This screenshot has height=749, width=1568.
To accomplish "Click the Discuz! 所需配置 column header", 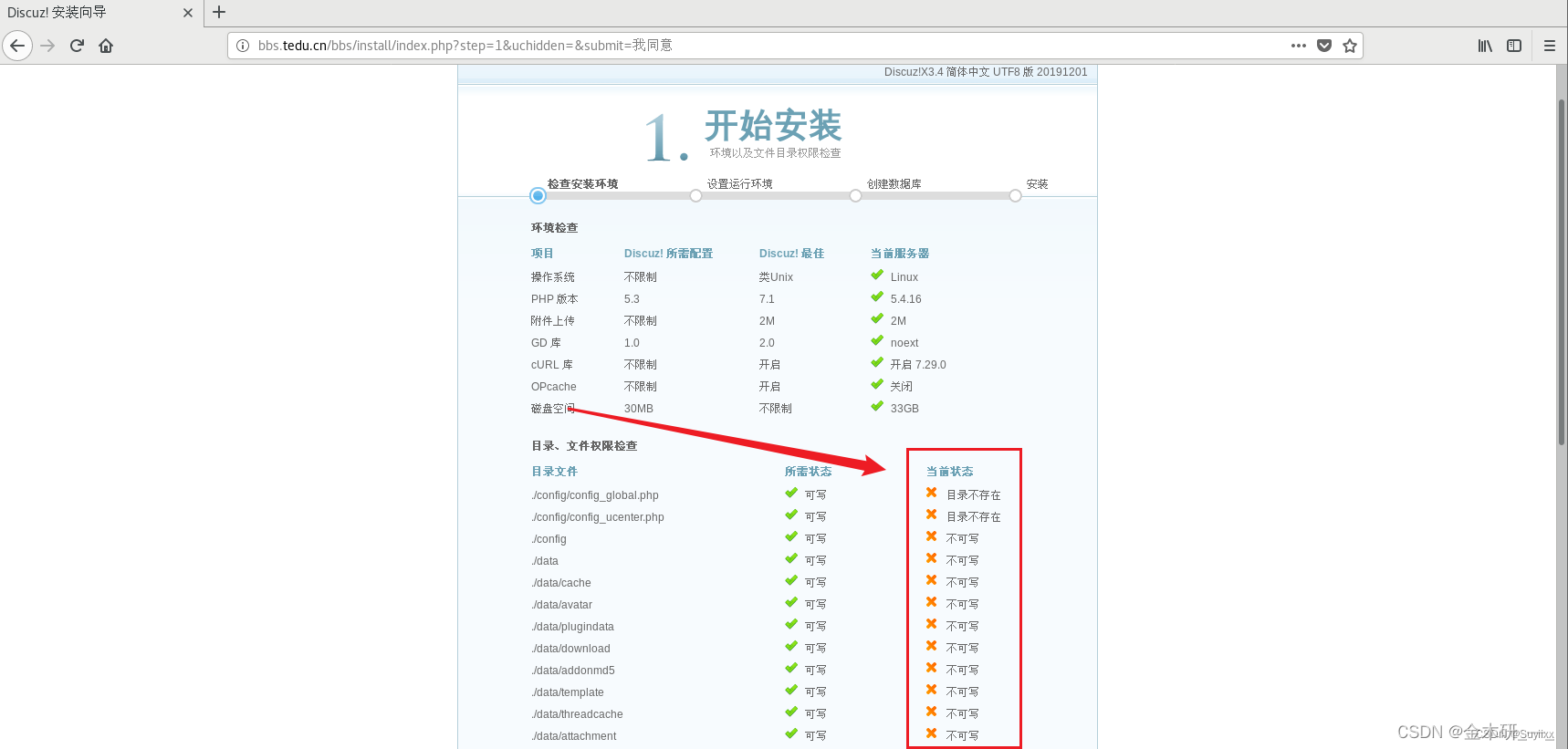I will [669, 254].
